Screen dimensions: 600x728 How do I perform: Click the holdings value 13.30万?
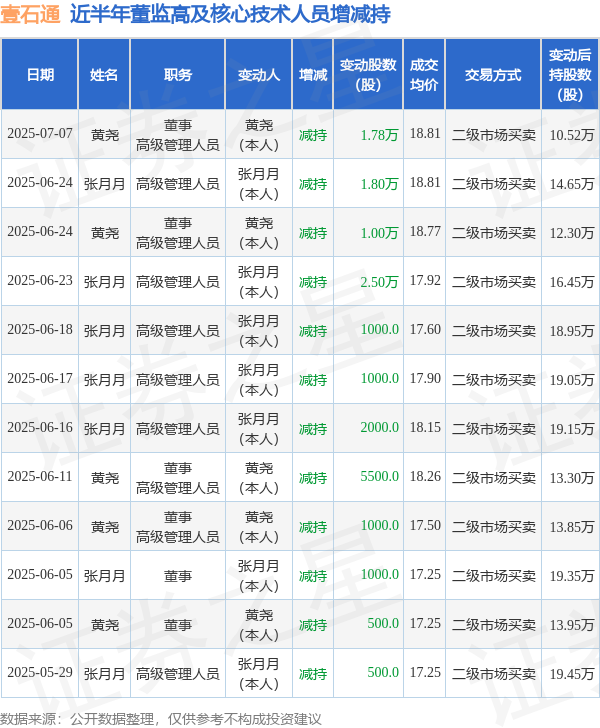click(x=572, y=478)
